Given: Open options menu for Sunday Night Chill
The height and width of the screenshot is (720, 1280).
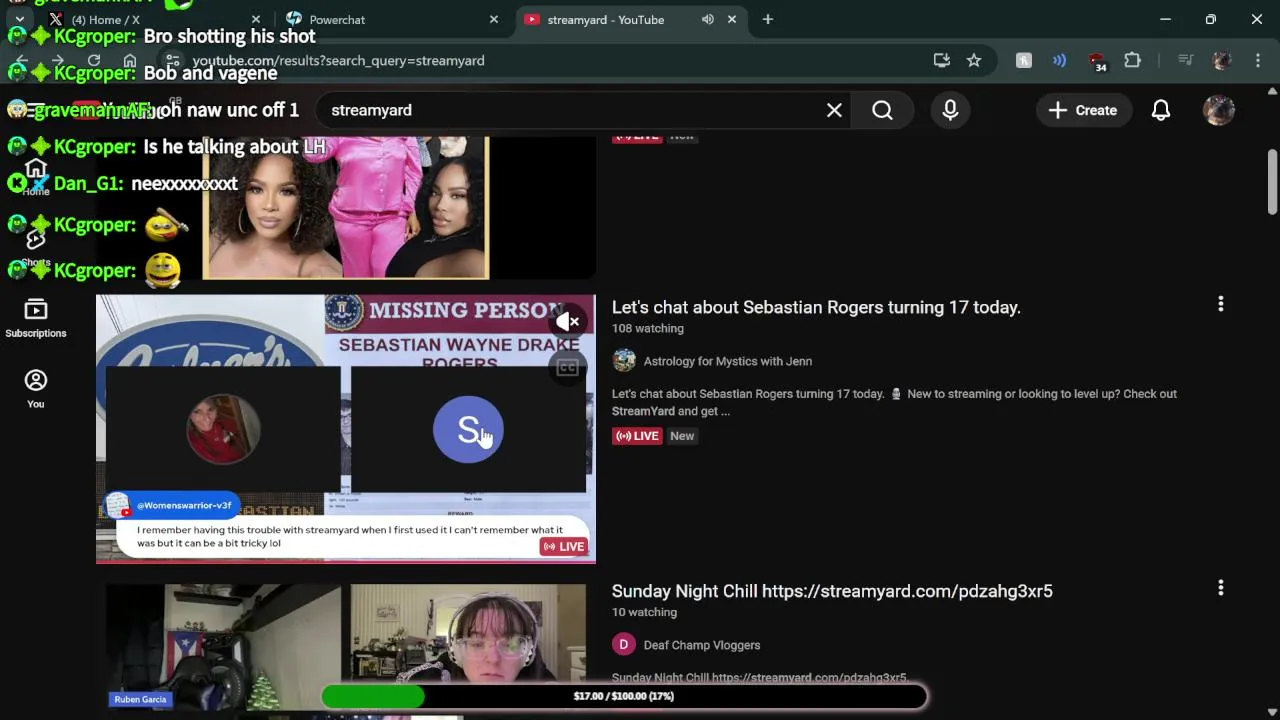Looking at the screenshot, I should pyautogui.click(x=1220, y=588).
